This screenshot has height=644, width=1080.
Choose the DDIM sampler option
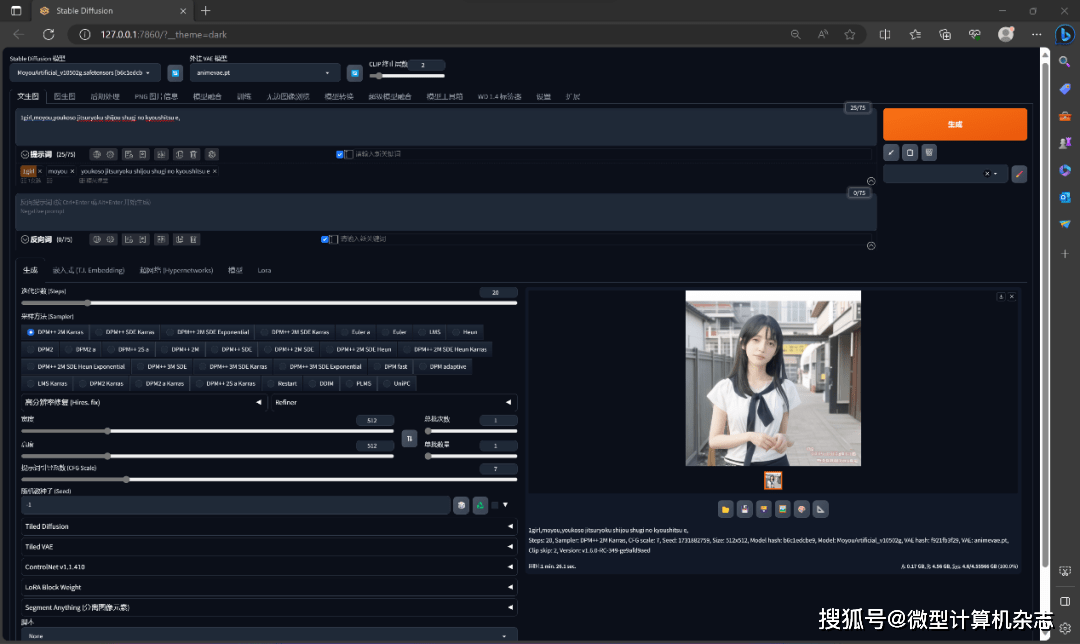325,383
